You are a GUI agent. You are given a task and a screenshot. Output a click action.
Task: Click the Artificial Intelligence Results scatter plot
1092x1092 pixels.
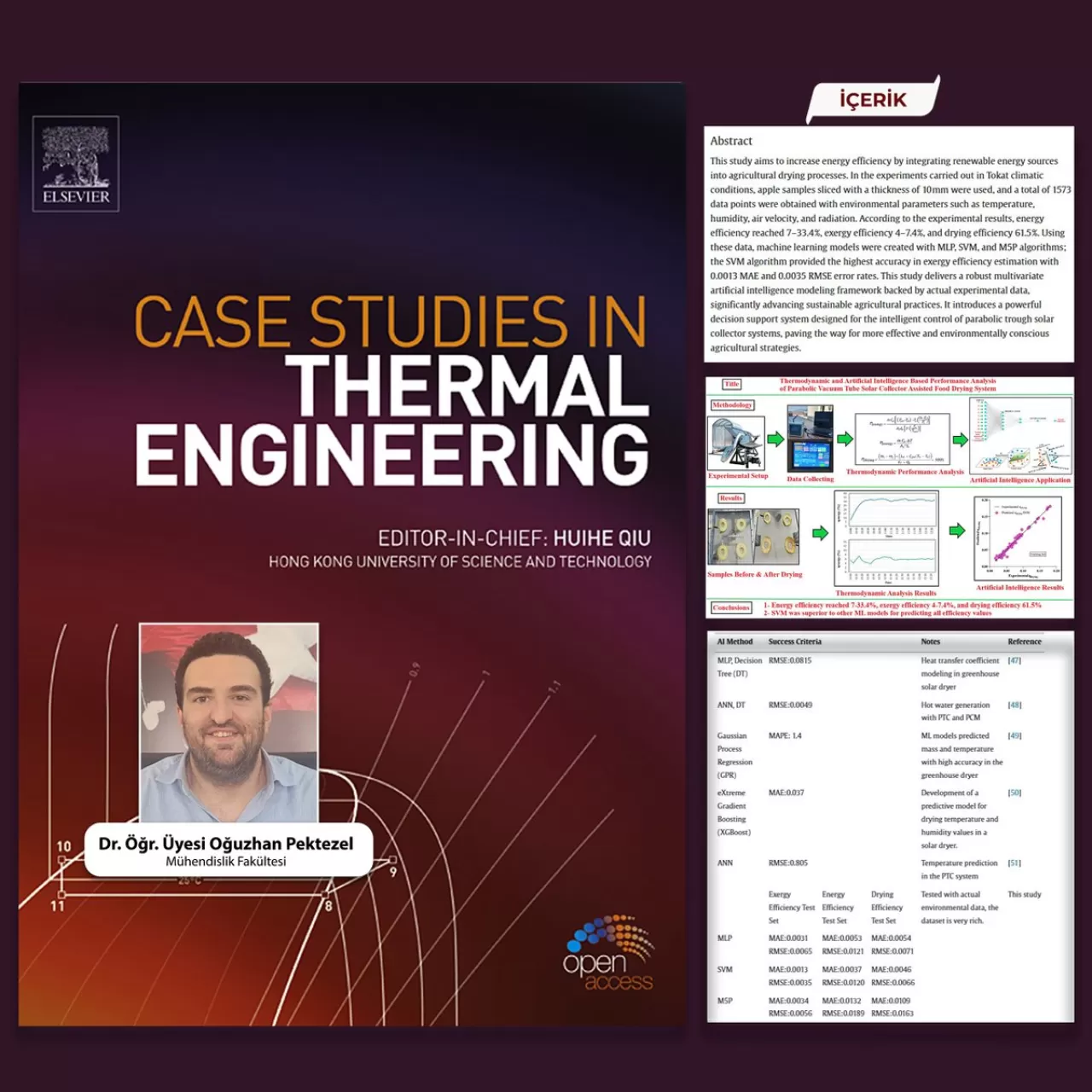(1019, 537)
